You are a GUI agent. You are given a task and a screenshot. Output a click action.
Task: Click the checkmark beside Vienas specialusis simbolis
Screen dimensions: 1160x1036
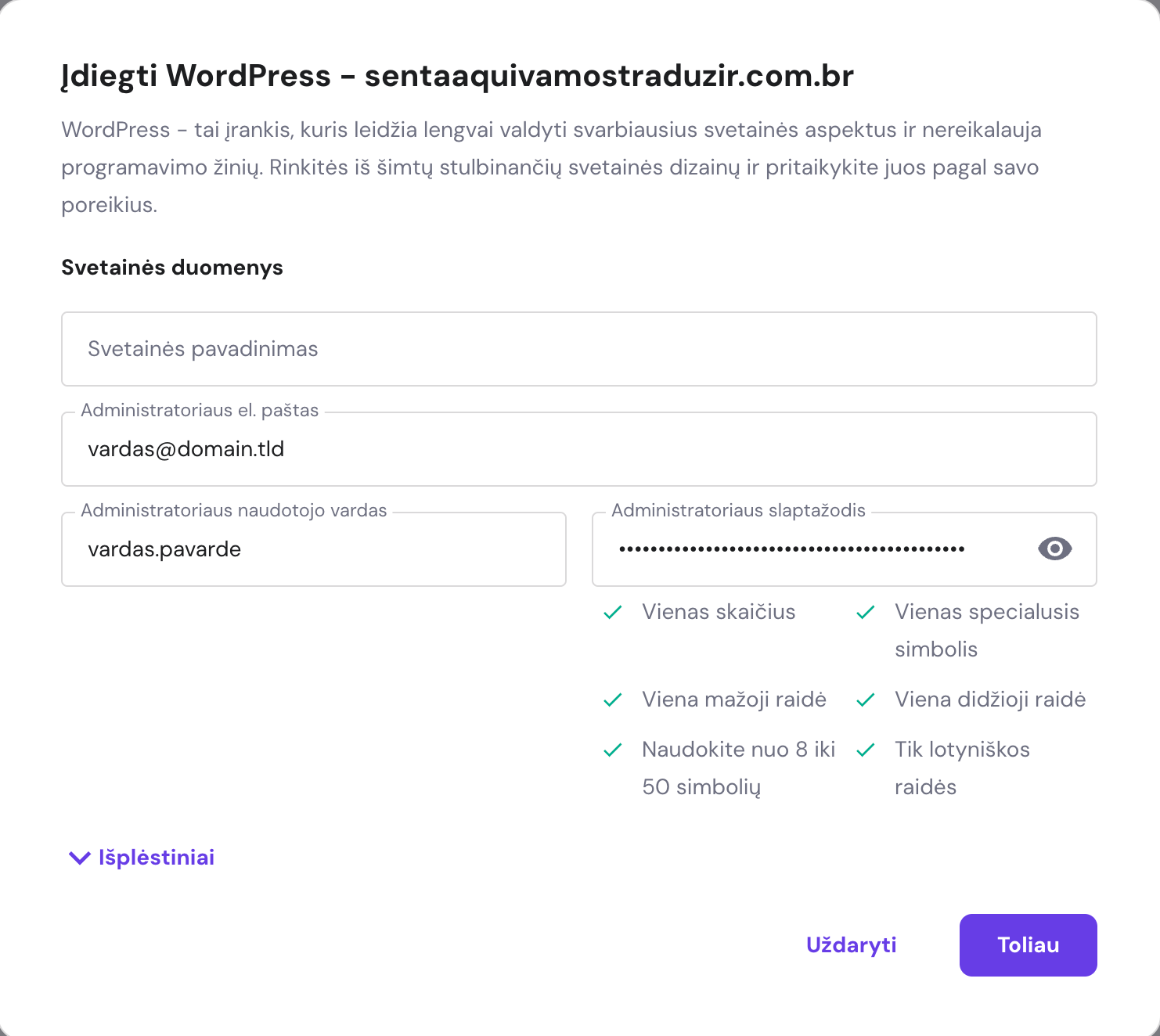866,612
